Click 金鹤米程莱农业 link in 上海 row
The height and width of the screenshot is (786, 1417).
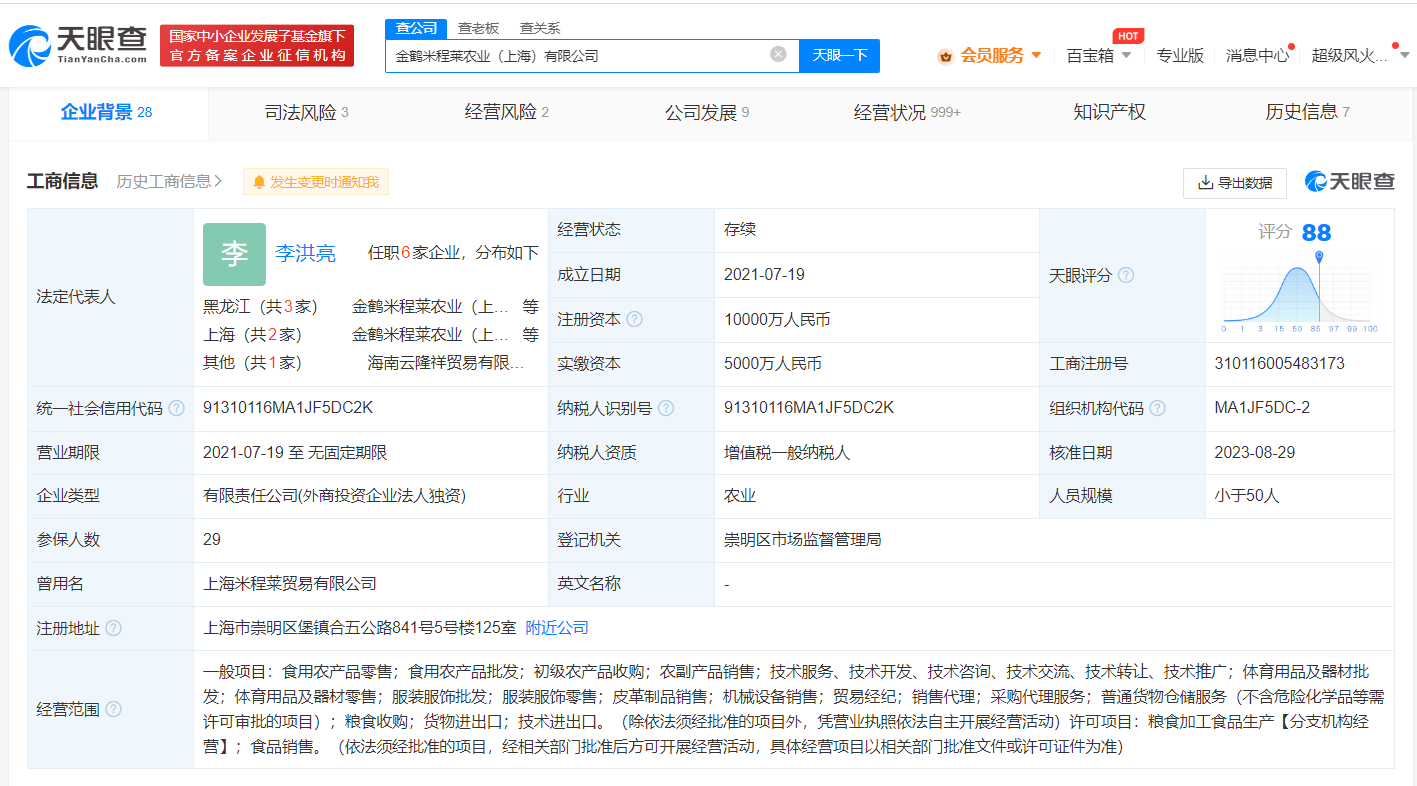pyautogui.click(x=431, y=335)
